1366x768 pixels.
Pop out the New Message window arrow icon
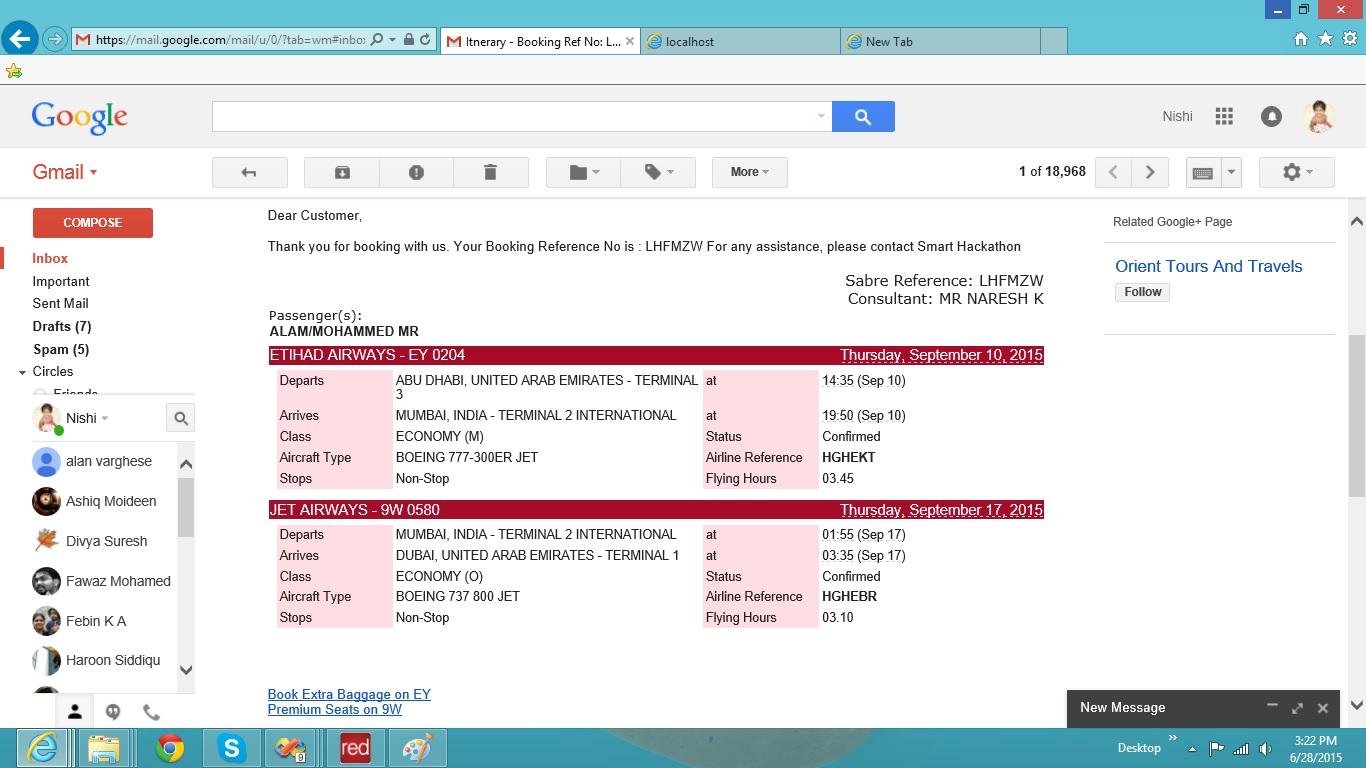coord(1297,708)
